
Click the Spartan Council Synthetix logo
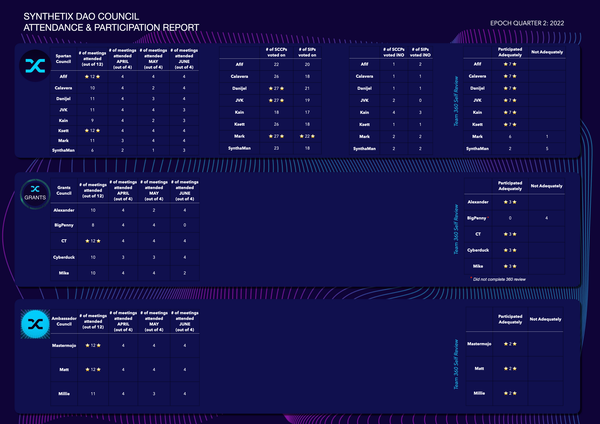click(35, 66)
